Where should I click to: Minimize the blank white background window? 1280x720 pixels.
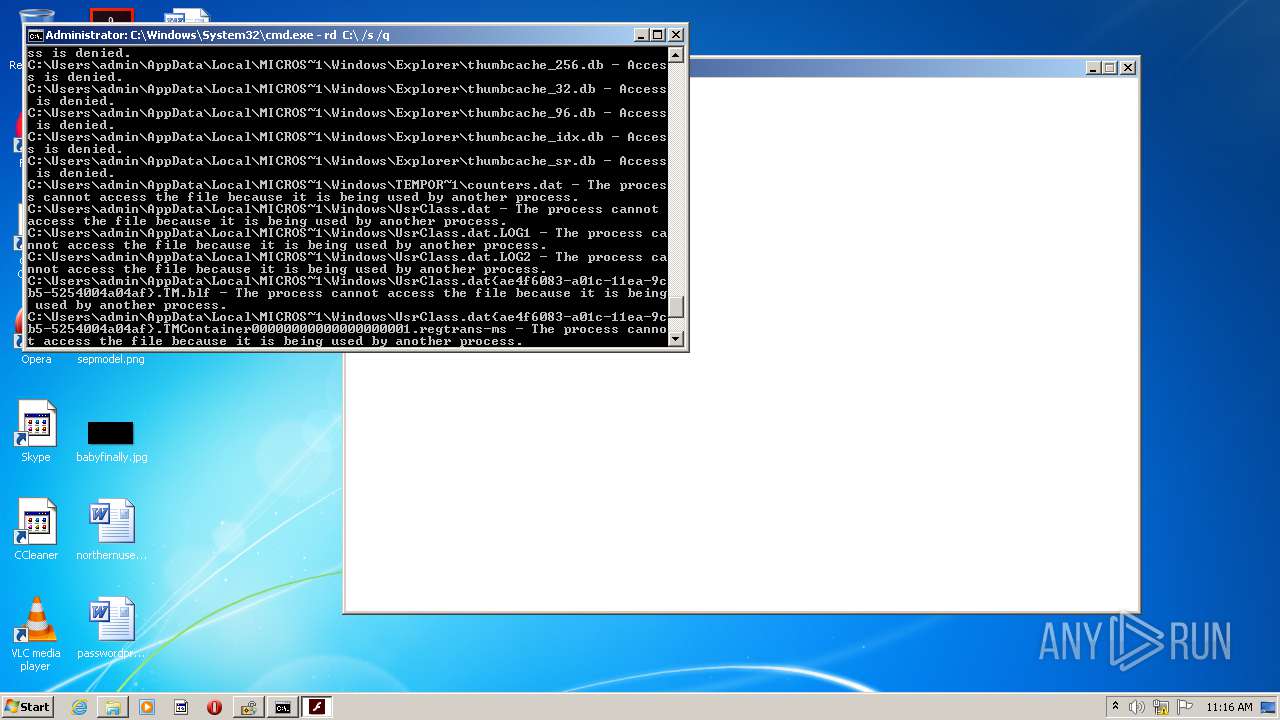tap(1093, 68)
